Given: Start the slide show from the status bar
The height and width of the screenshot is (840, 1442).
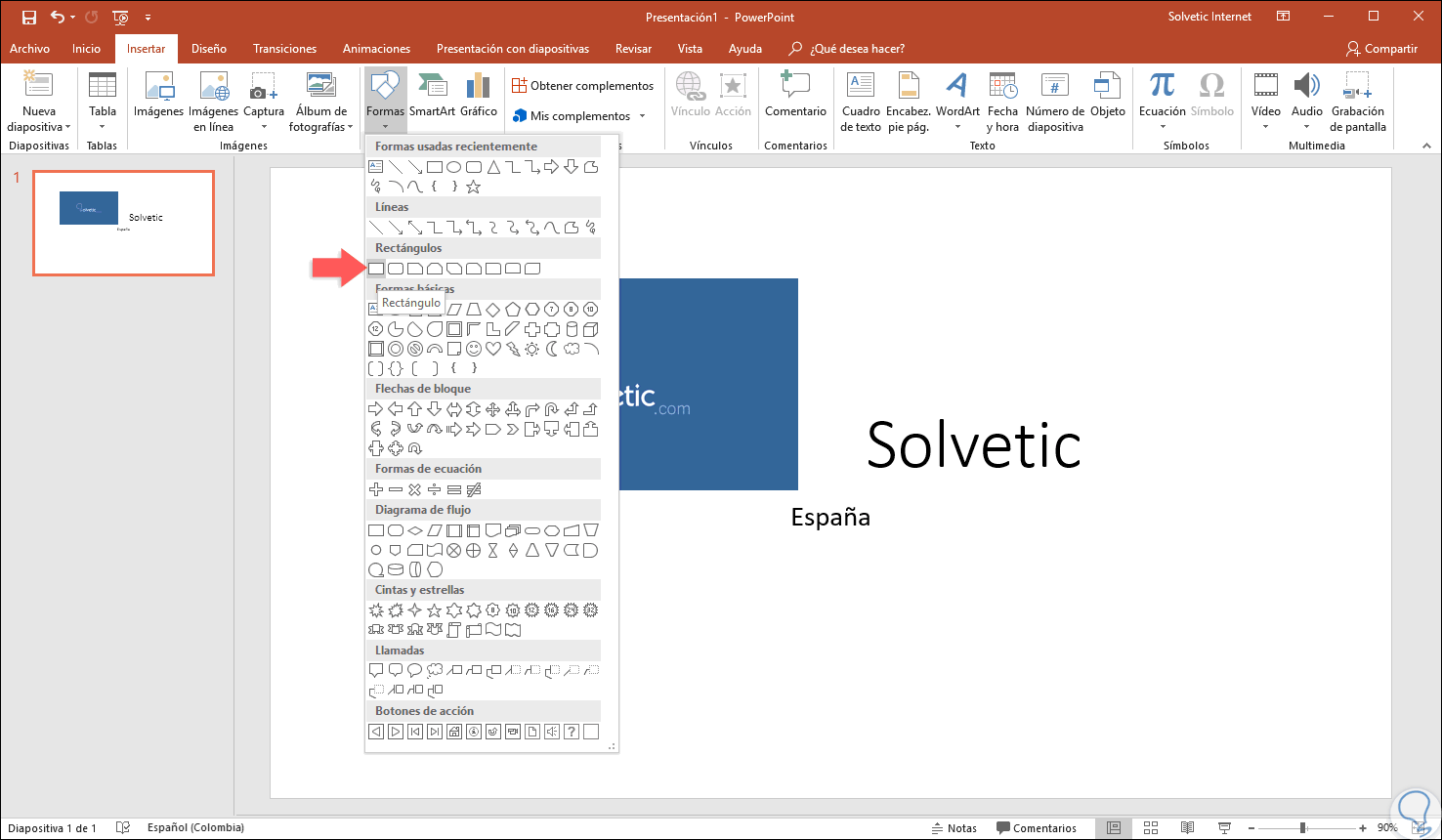Looking at the screenshot, I should (1223, 828).
